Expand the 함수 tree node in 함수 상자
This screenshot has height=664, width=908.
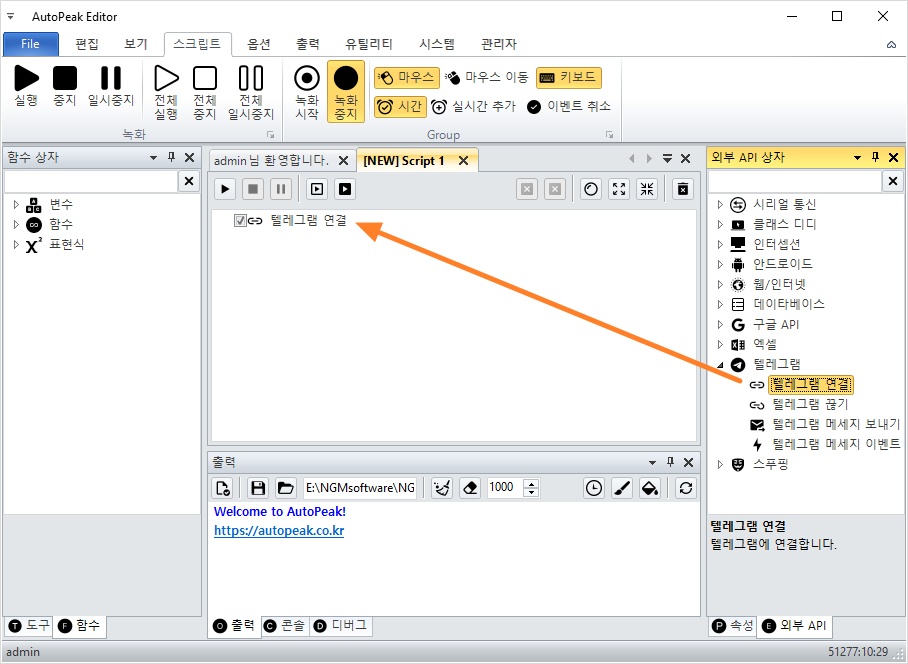[16, 224]
